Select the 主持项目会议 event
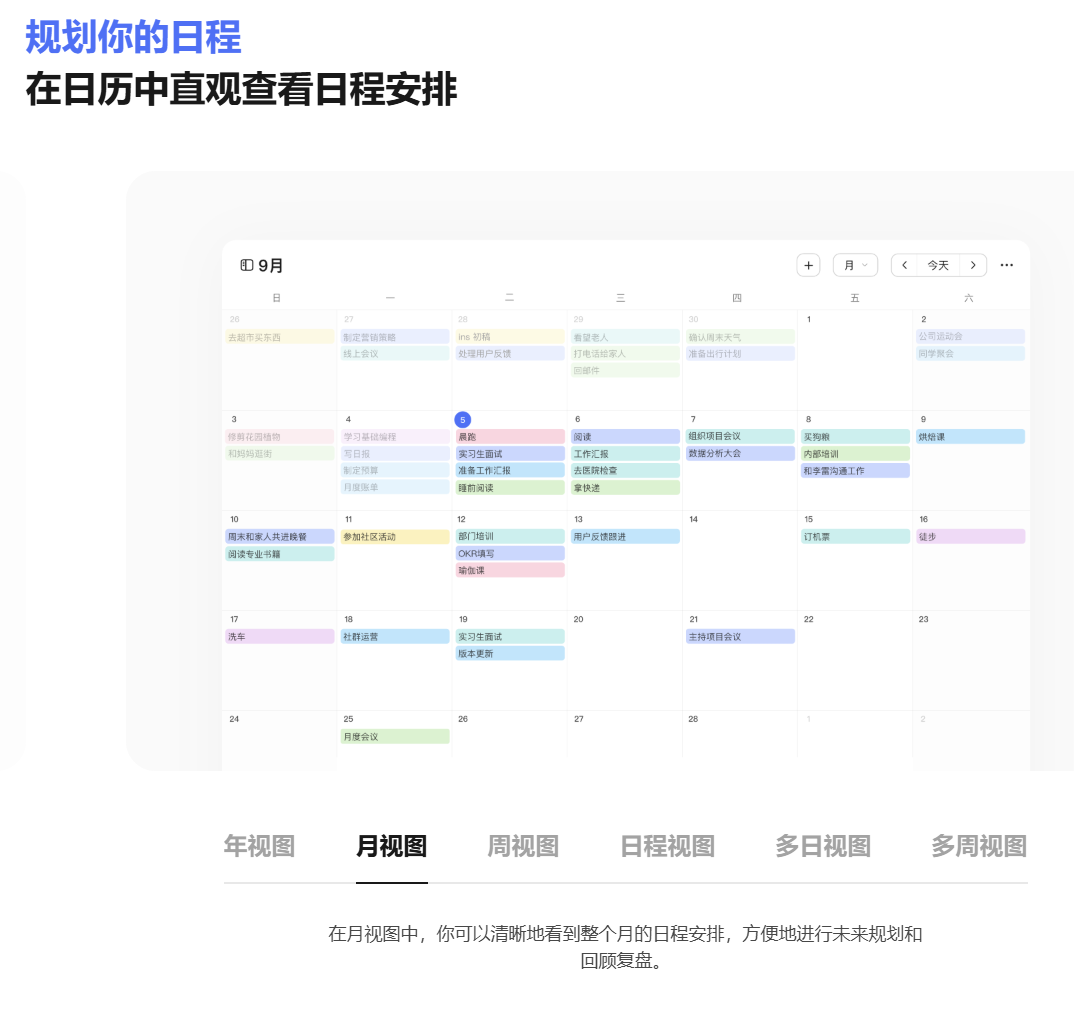Viewport: 1074px width, 1021px height. pos(740,637)
